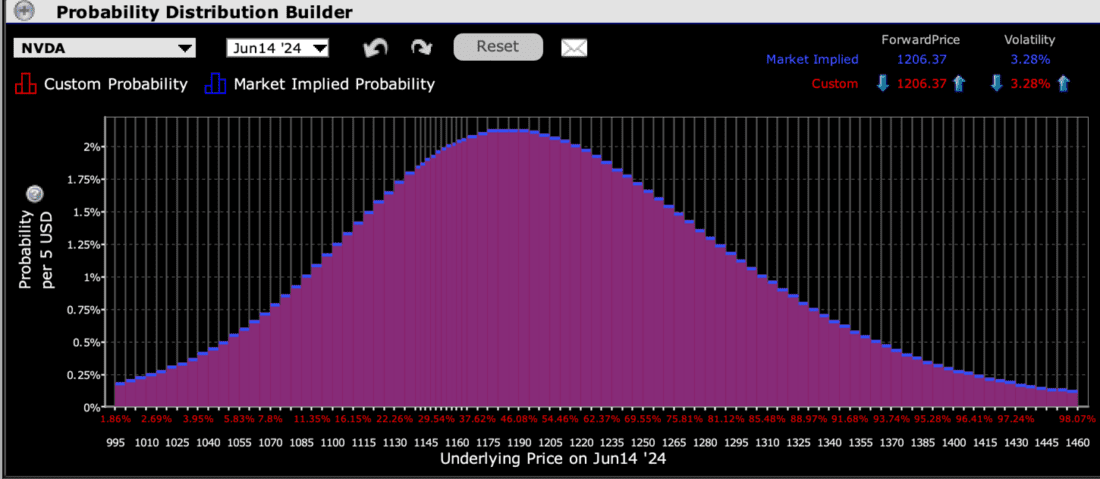This screenshot has height=479, width=1100.
Task: Click the 1.86% cumulative probability label
Action: (115, 419)
